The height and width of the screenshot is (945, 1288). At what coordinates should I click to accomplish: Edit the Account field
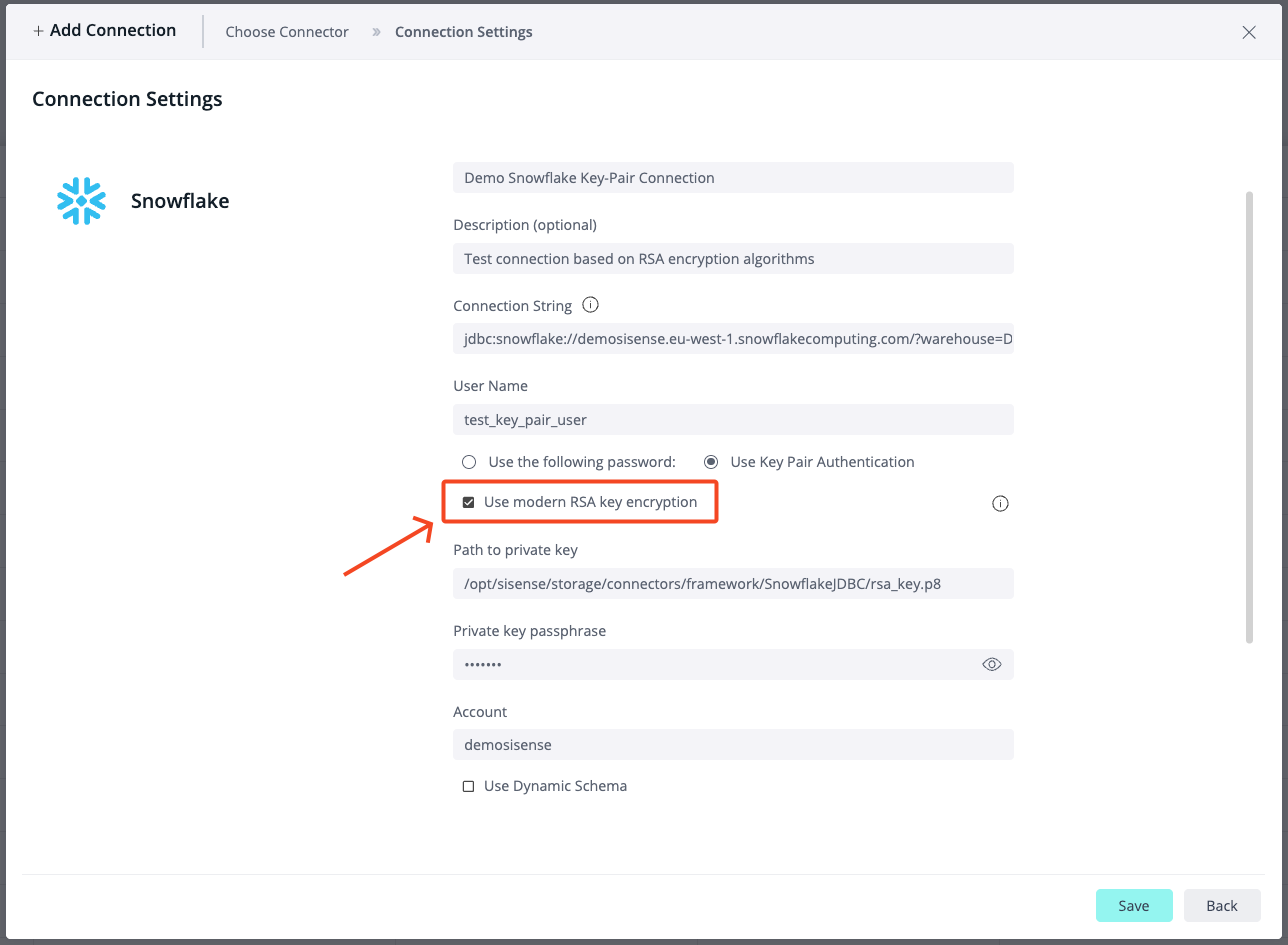[x=733, y=745]
